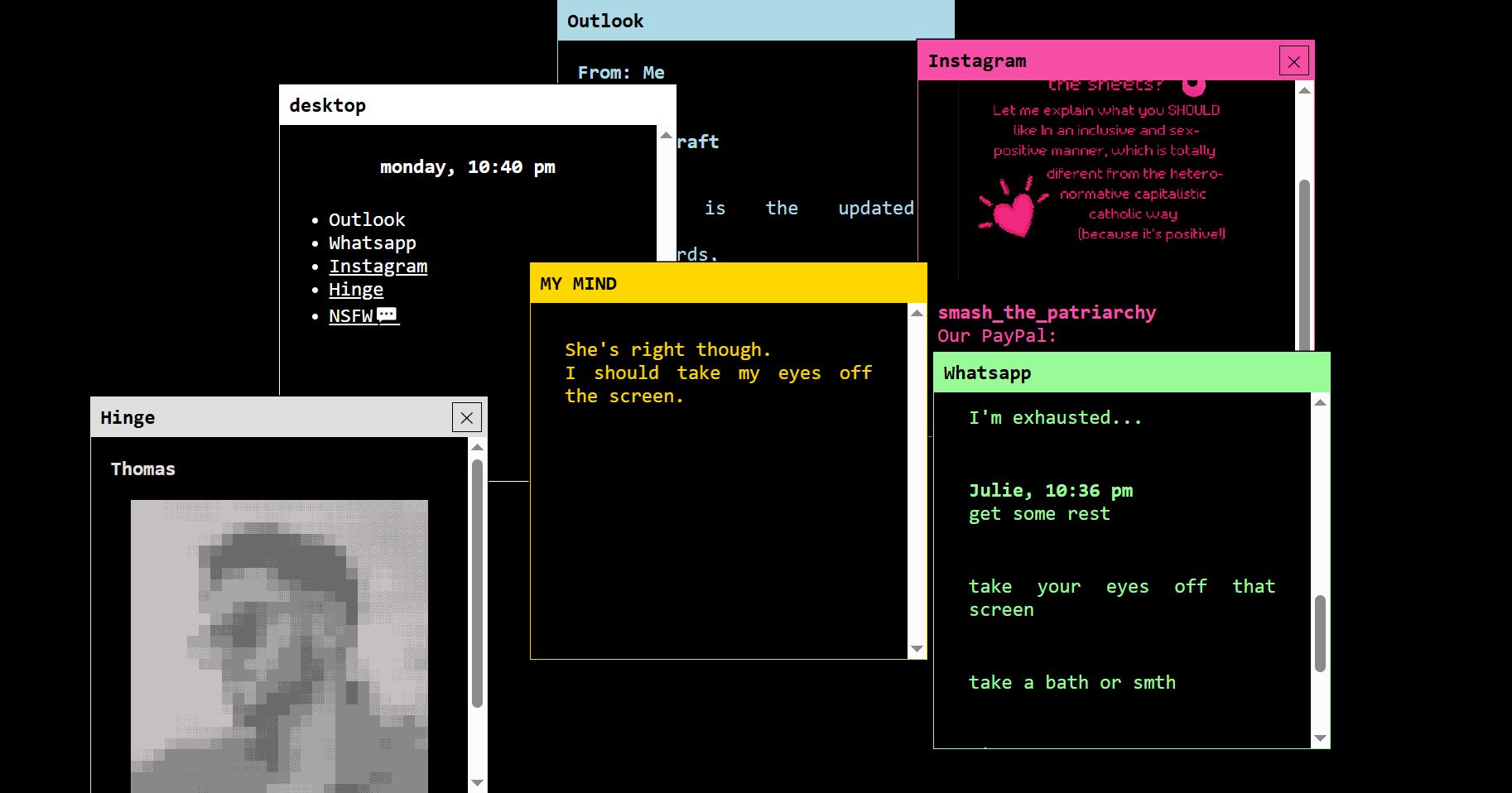The image size is (1512, 793).
Task: Close the Instagram window
Action: pos(1294,61)
